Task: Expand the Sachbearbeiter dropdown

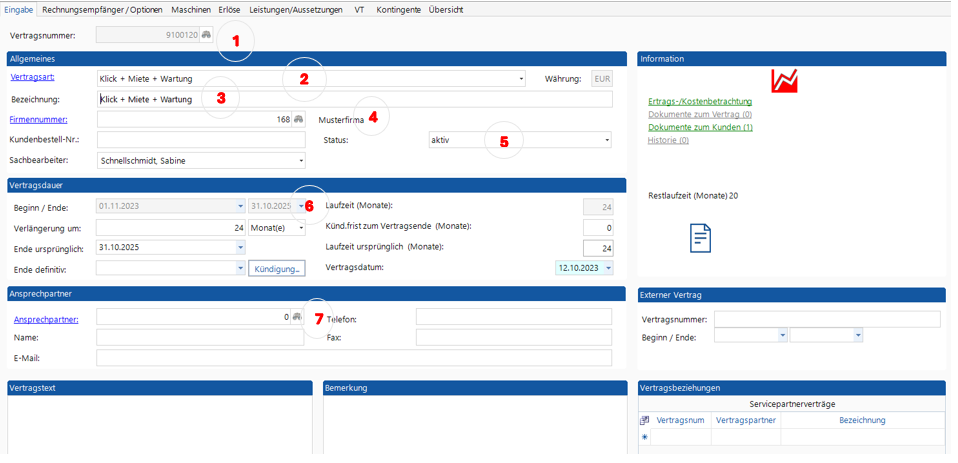Action: point(301,161)
